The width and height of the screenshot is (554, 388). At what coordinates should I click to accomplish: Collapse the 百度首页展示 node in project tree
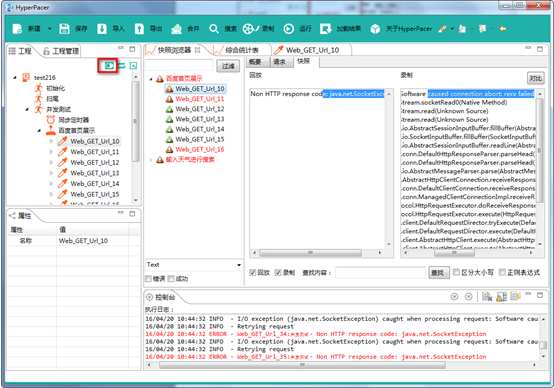click(x=39, y=130)
